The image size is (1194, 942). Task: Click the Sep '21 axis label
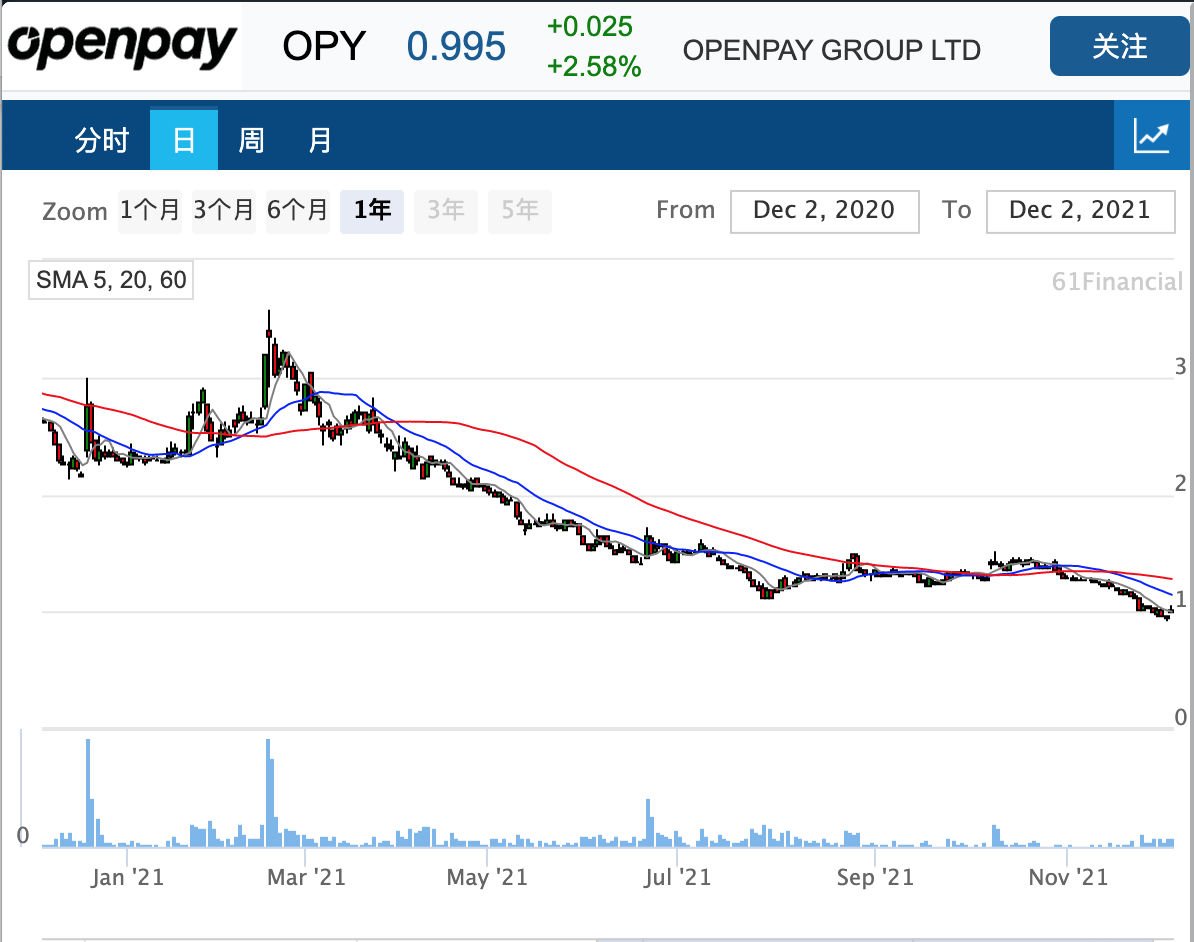(x=875, y=877)
